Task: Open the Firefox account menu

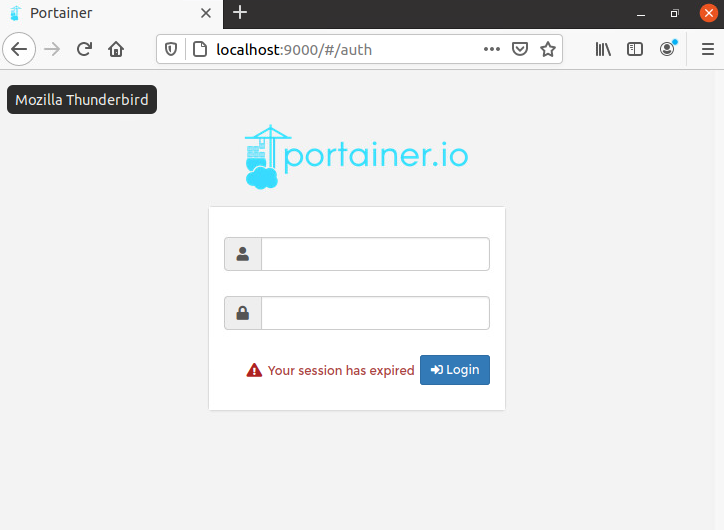Action: pos(667,48)
